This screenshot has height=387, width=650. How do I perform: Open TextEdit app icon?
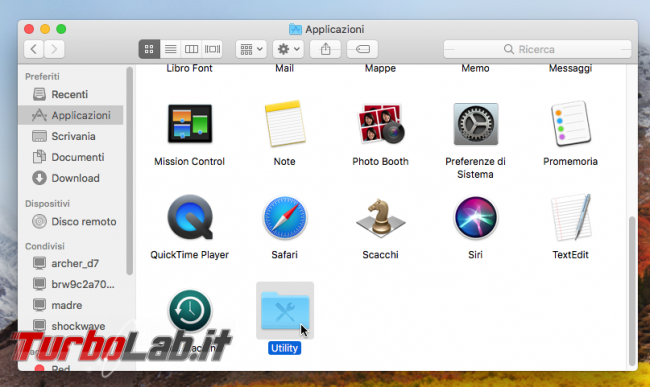coord(570,217)
